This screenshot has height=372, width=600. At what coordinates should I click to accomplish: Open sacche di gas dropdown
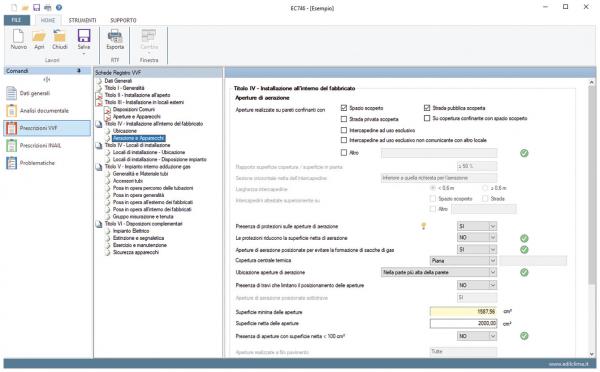click(477, 249)
